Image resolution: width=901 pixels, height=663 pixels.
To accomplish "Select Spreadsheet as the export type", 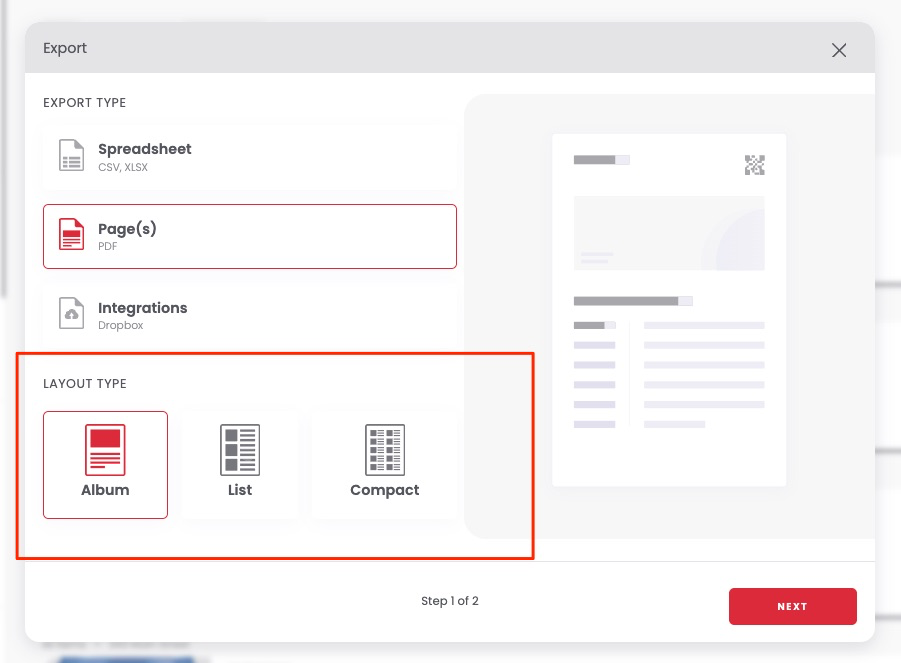I will [x=250, y=156].
